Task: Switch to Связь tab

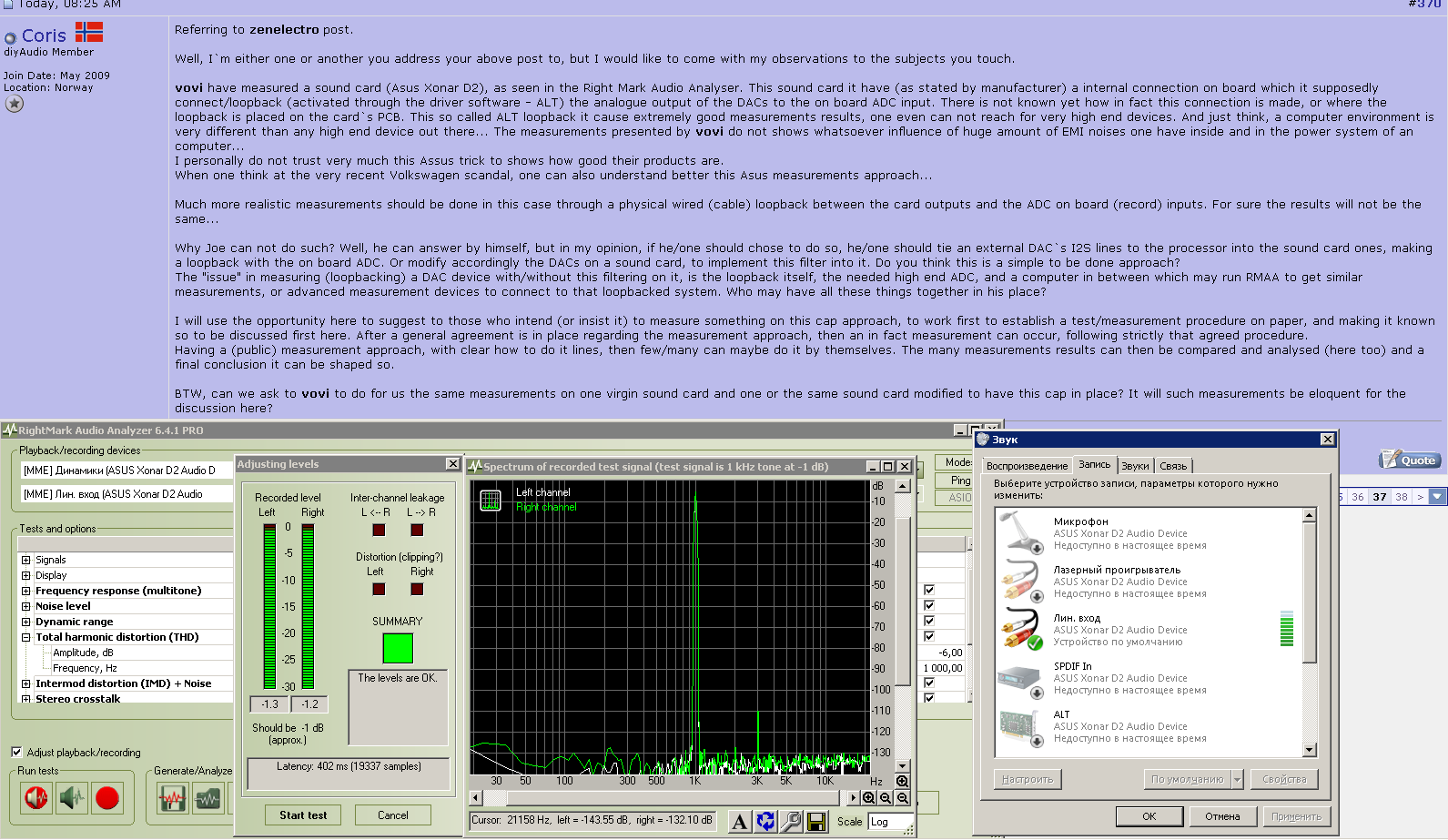Action: pos(1173,466)
